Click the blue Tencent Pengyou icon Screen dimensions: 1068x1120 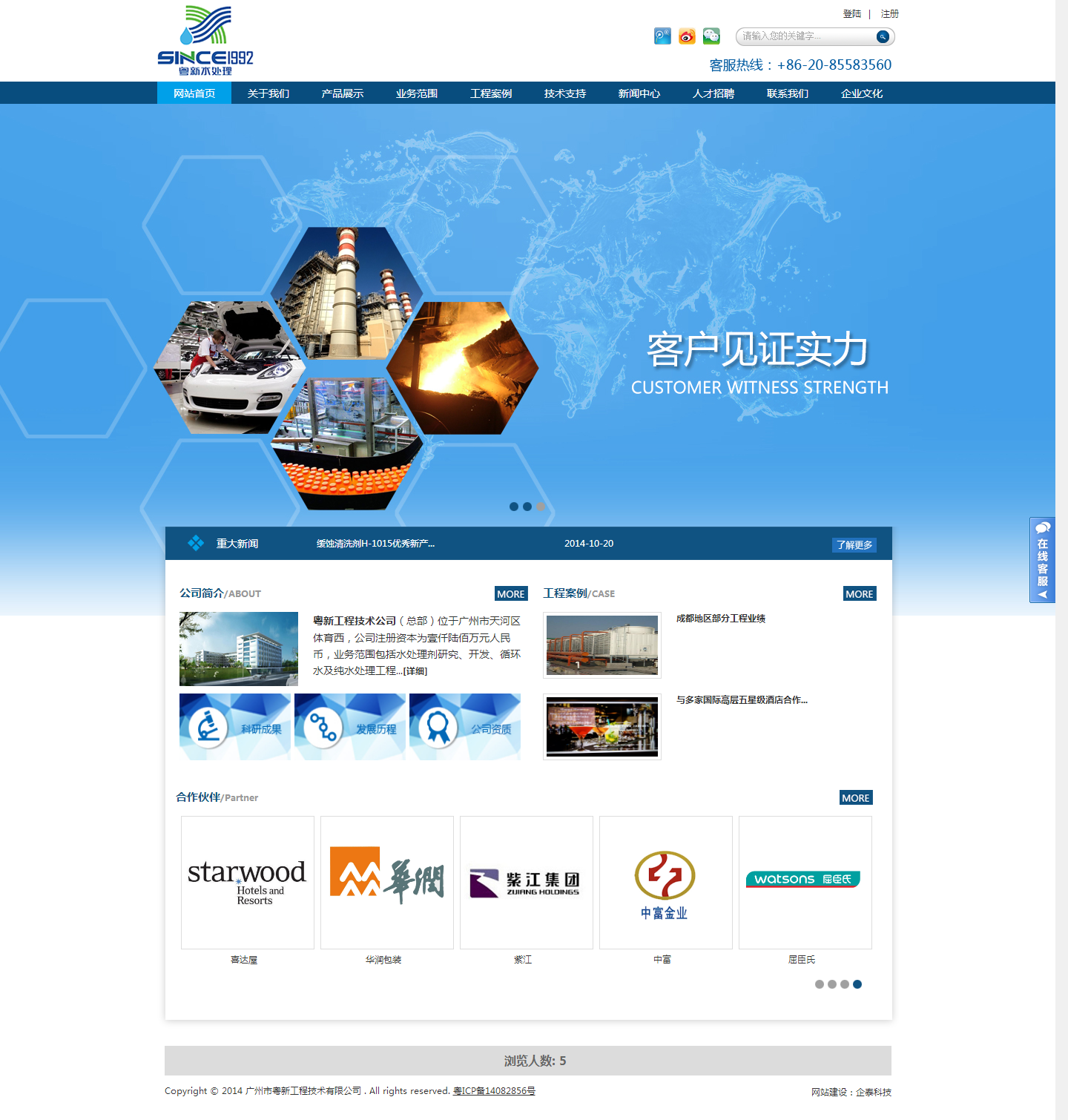pyautogui.click(x=662, y=35)
